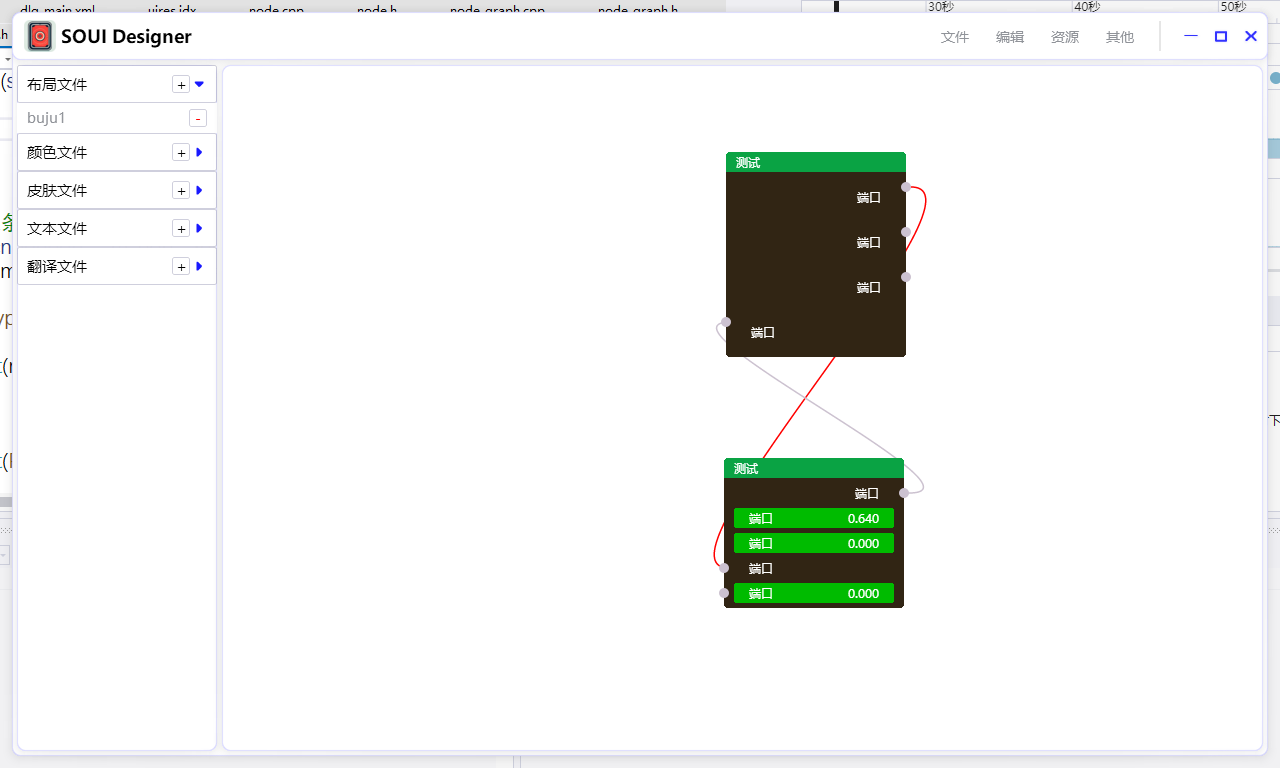1280x768 pixels.
Task: Expand the 翻译文件 section arrow
Action: point(199,267)
